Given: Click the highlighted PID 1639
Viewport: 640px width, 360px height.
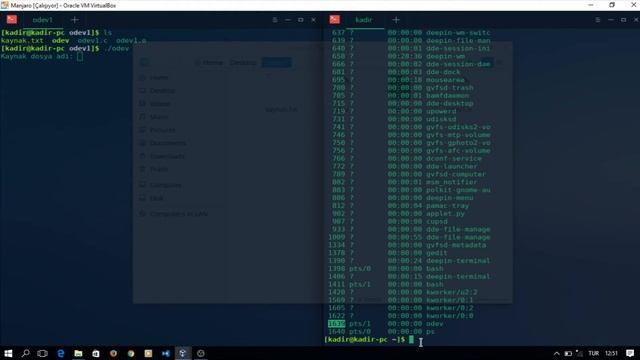Looking at the screenshot, I should pos(336,324).
